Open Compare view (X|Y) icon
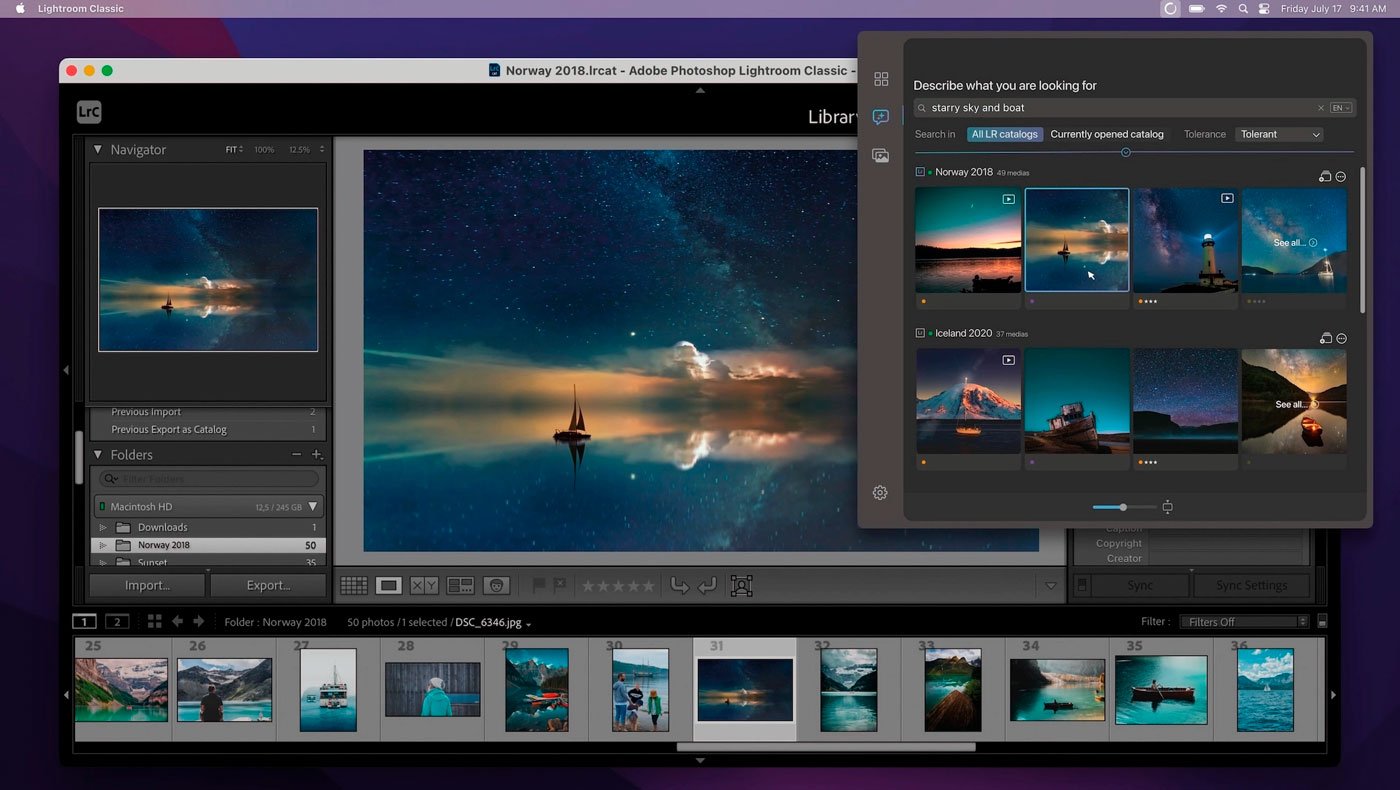The height and width of the screenshot is (790, 1400). [424, 586]
